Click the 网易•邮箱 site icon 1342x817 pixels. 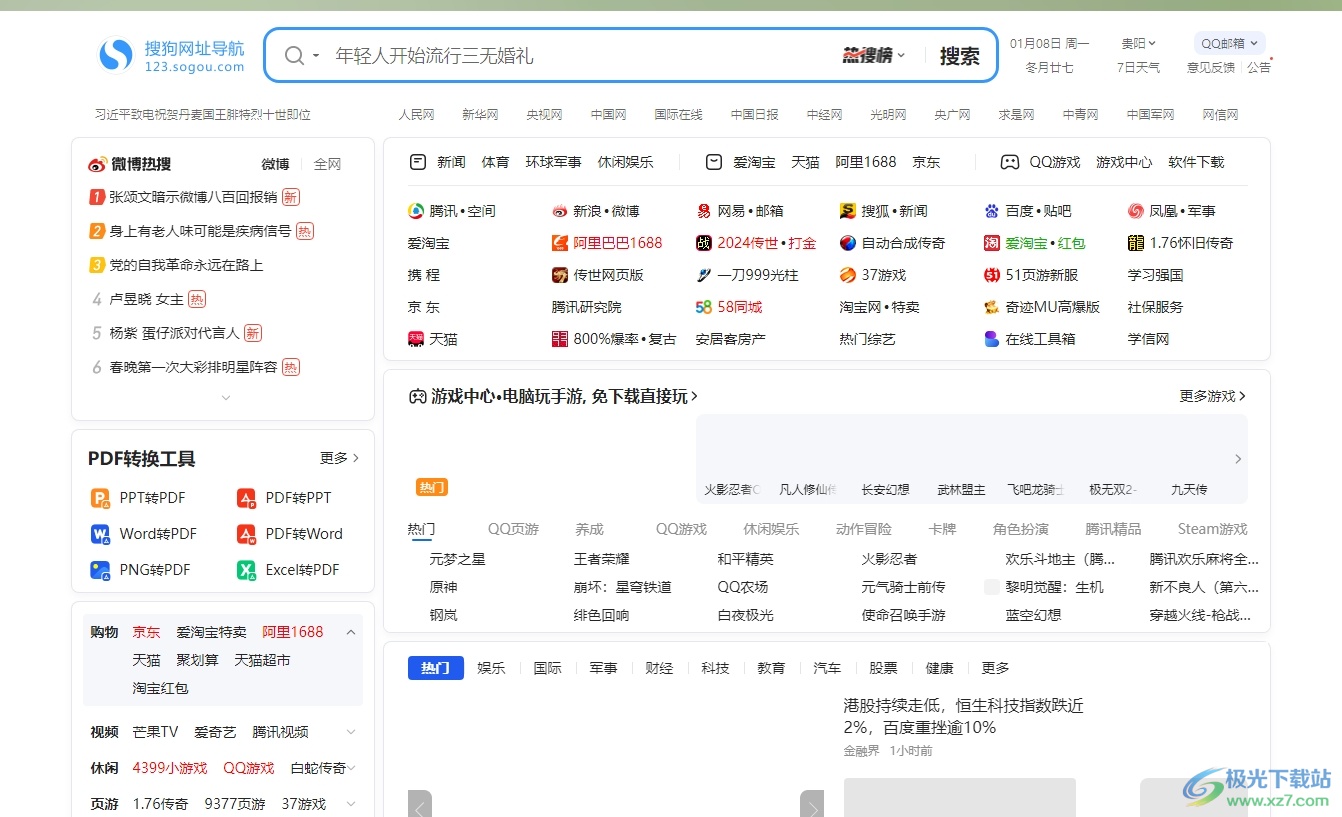[x=704, y=211]
